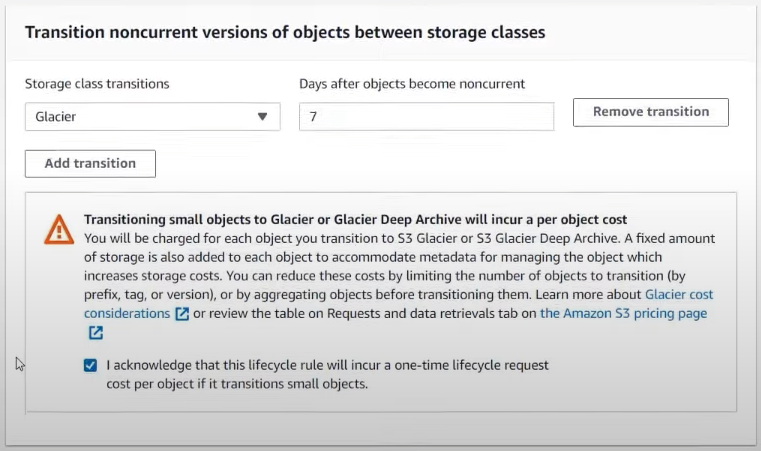The height and width of the screenshot is (451, 761).
Task: Click Remove transition button
Action: click(x=650, y=112)
